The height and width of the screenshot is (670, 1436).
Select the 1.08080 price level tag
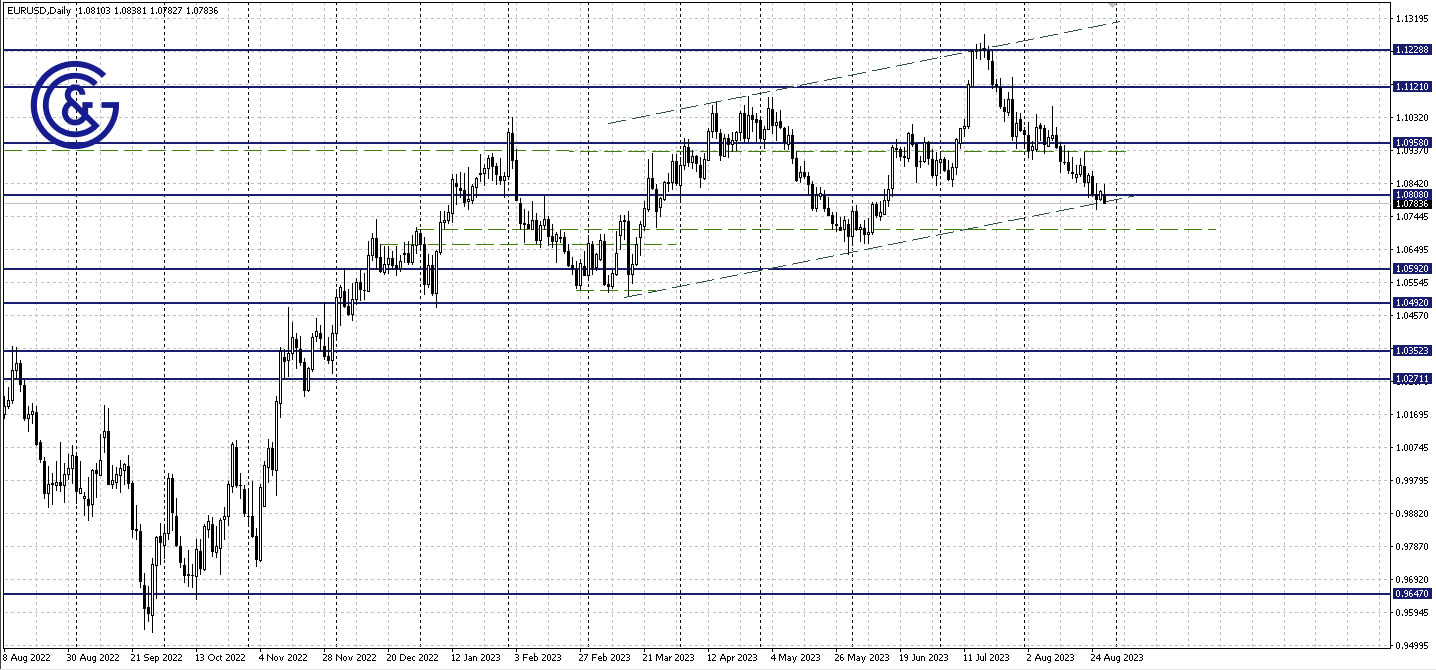coord(1412,194)
